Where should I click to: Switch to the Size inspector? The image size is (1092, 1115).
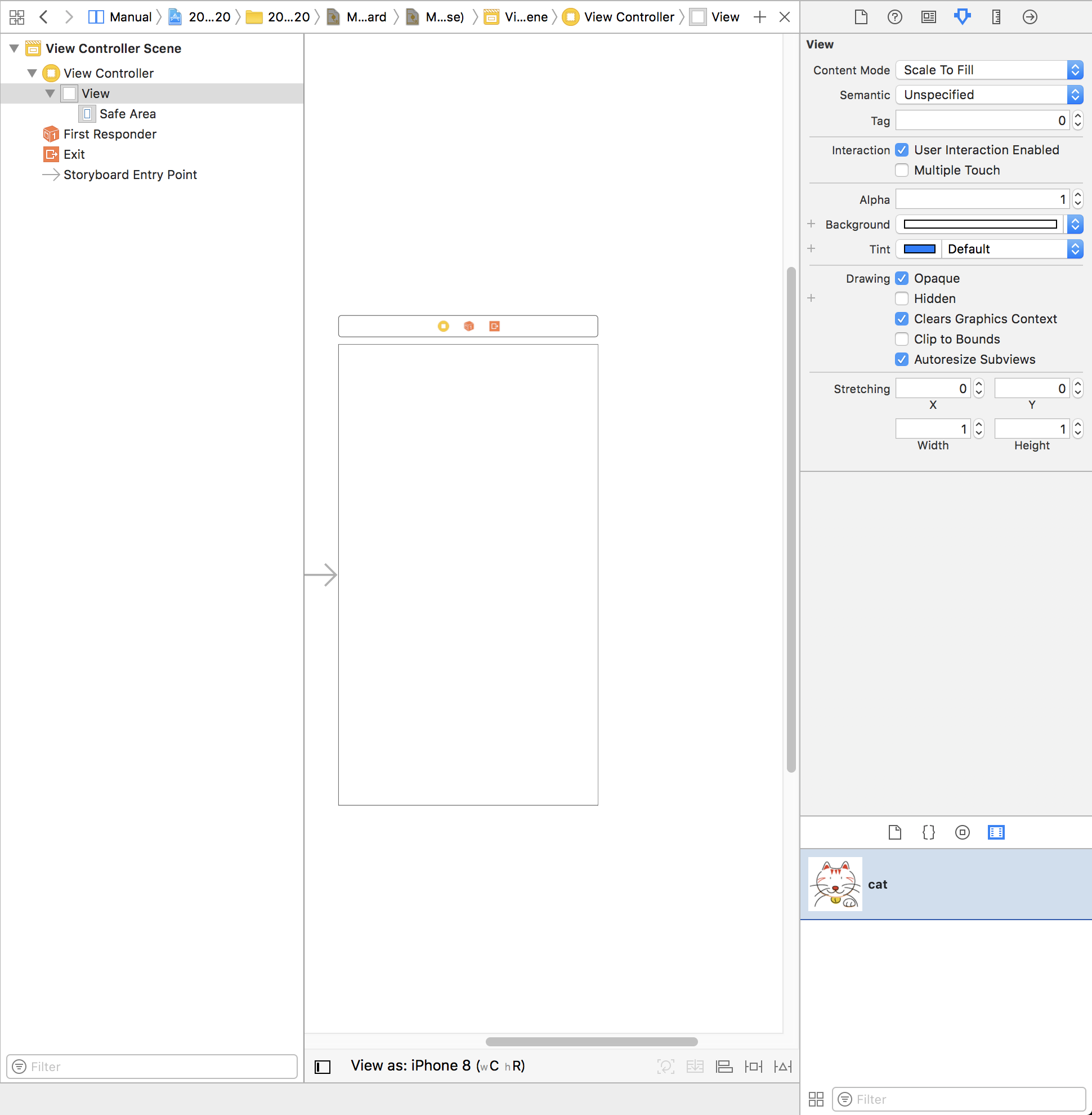tap(996, 17)
